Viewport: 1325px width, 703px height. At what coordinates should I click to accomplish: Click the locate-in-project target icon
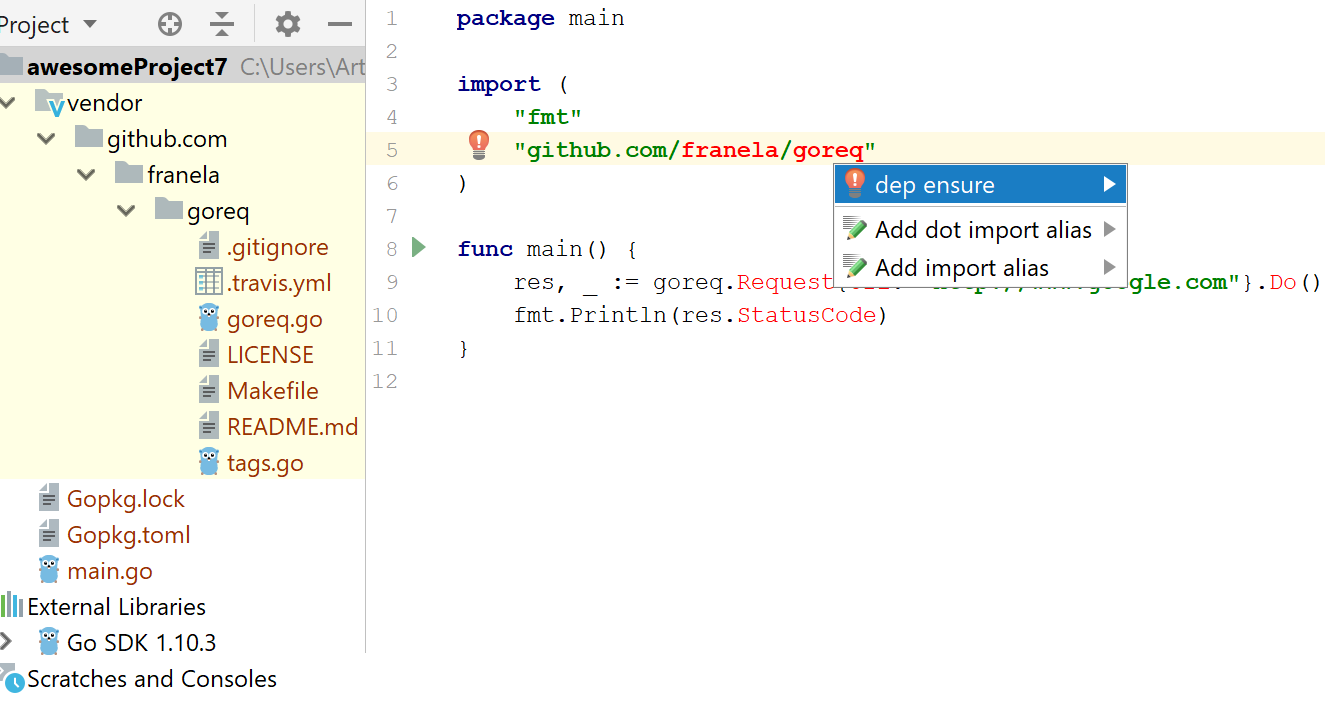(170, 24)
